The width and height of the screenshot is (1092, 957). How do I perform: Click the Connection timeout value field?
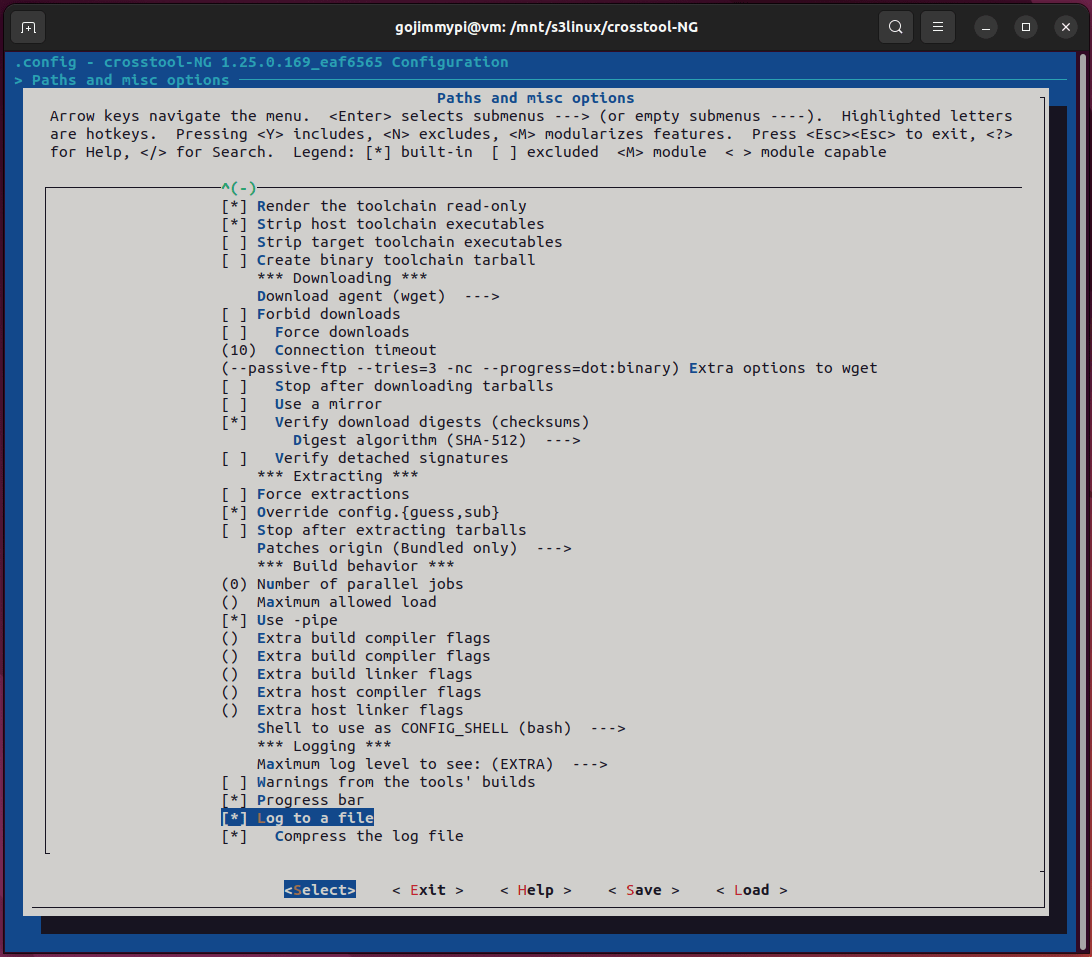click(232, 349)
